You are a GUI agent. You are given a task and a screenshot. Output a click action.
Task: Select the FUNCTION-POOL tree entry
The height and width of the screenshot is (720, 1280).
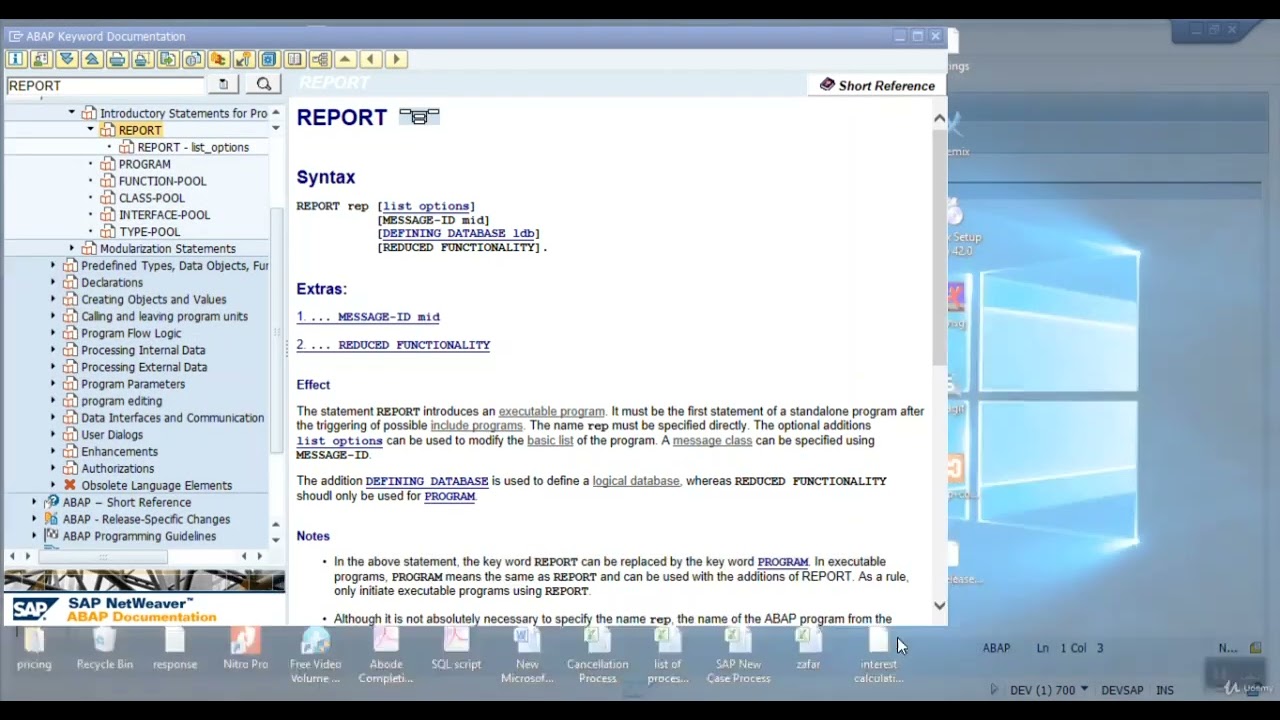coord(162,181)
